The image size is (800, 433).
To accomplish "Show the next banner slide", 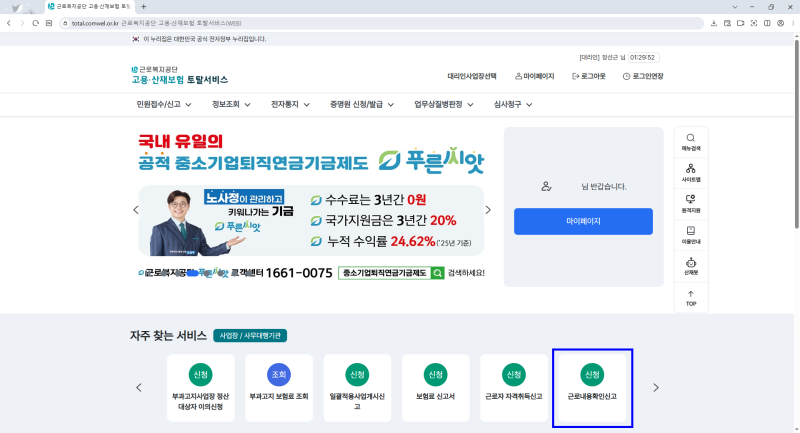I will coord(488,210).
